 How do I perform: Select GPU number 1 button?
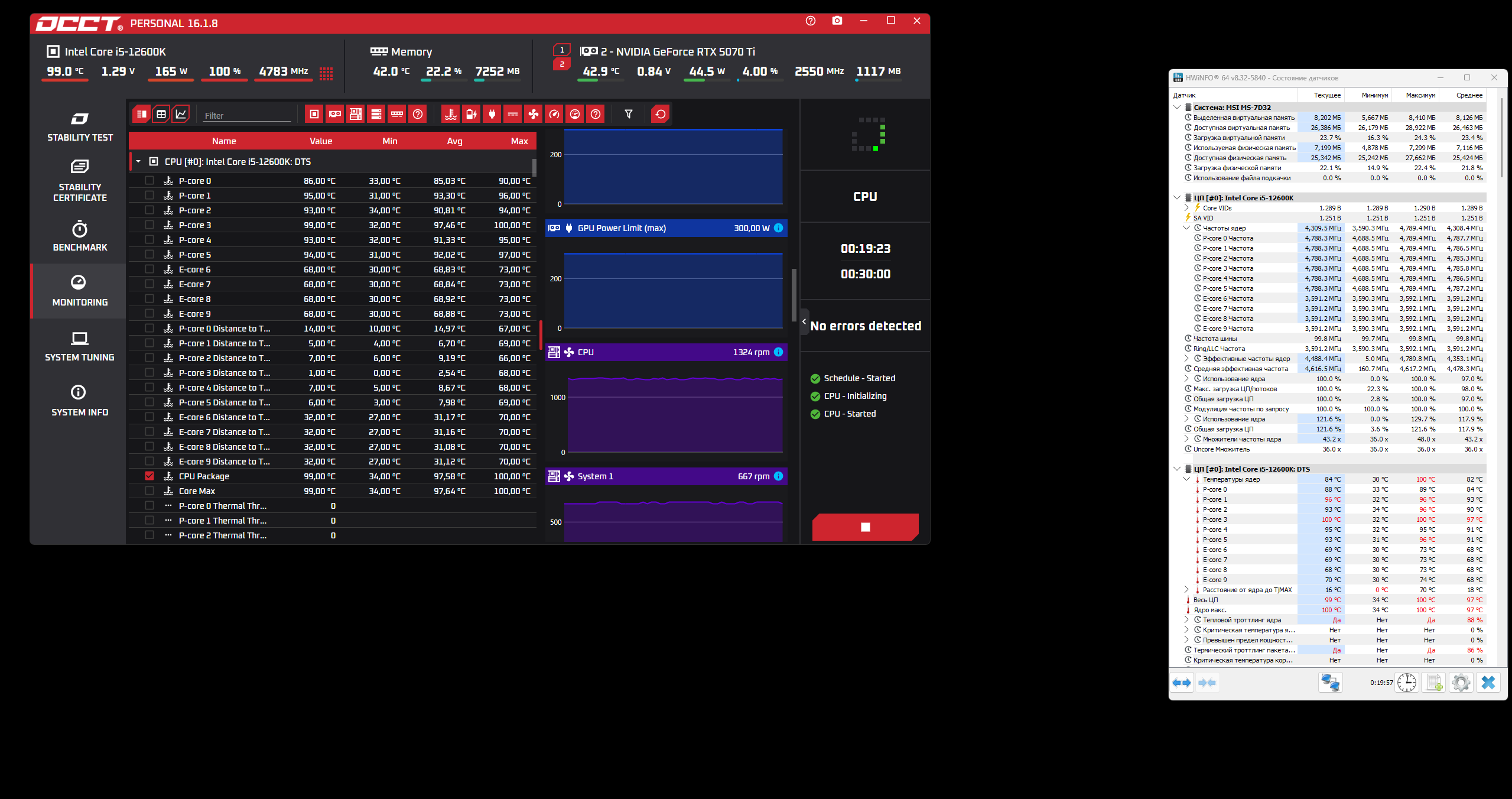click(561, 50)
